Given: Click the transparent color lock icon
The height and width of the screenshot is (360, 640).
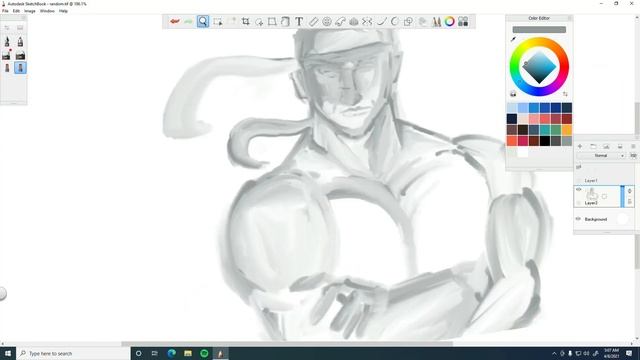Looking at the screenshot, I should tap(513, 94).
